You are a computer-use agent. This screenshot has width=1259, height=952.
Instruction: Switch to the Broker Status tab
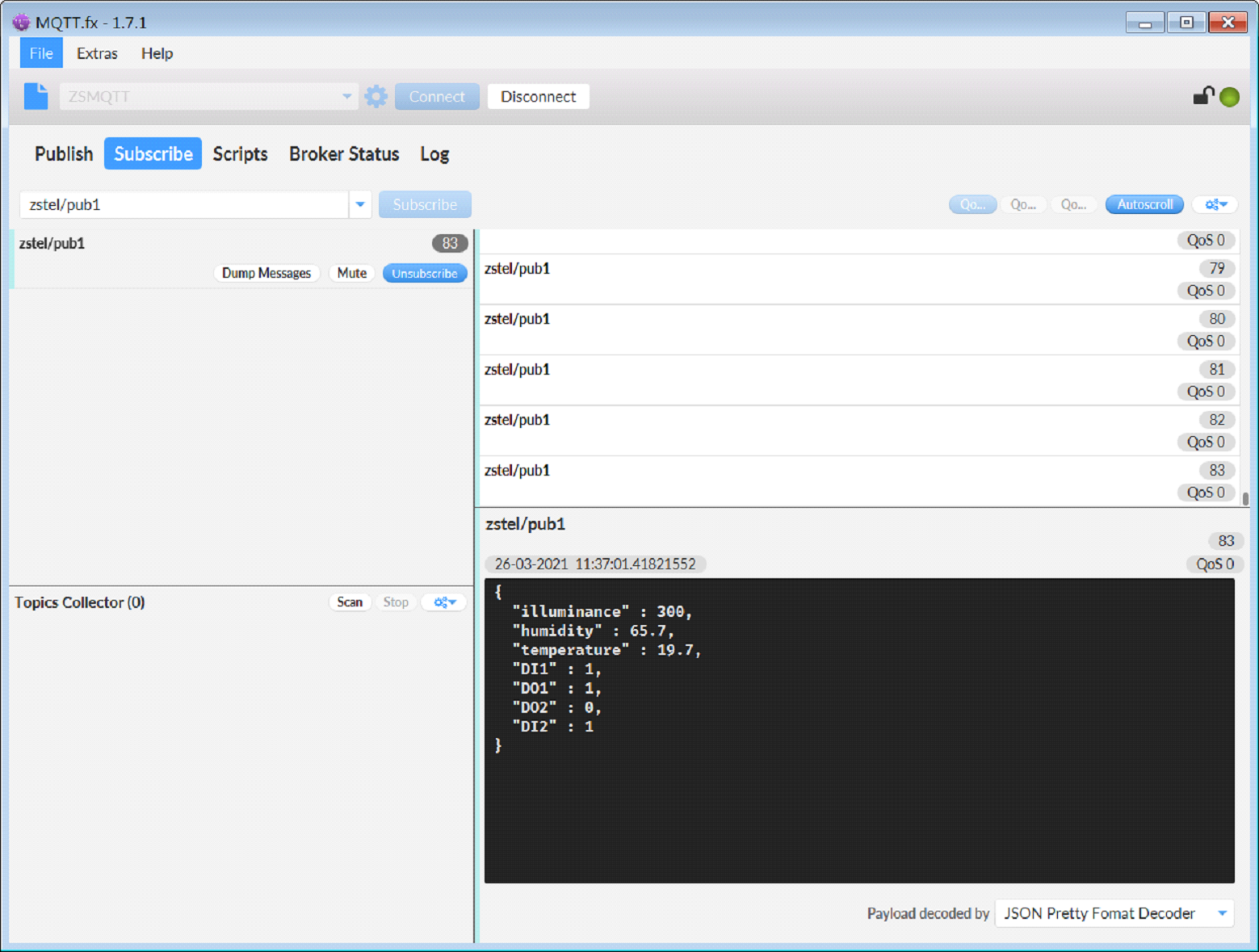click(x=344, y=153)
